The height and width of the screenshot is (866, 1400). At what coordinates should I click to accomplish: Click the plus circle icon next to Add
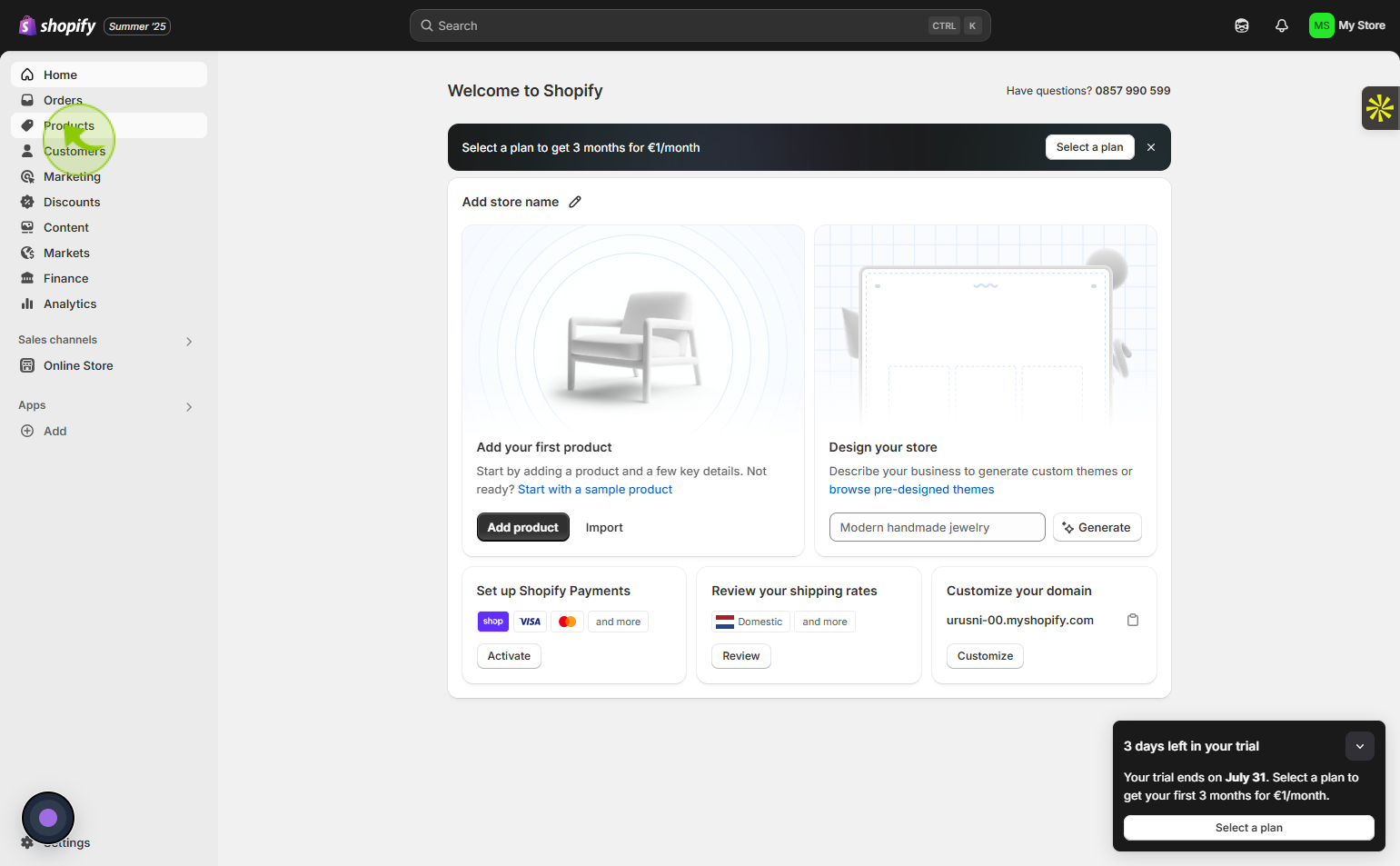[x=27, y=431]
